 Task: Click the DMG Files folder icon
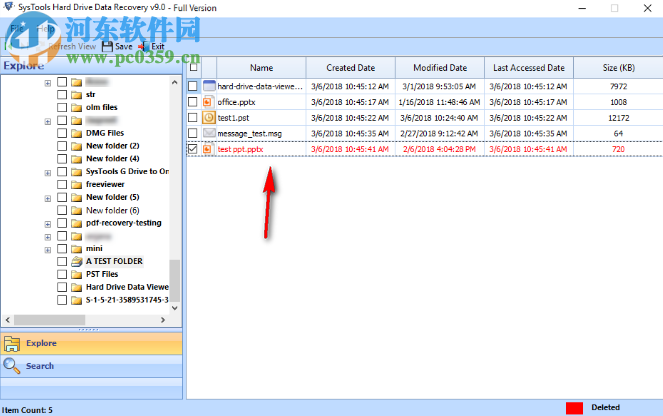[77, 133]
